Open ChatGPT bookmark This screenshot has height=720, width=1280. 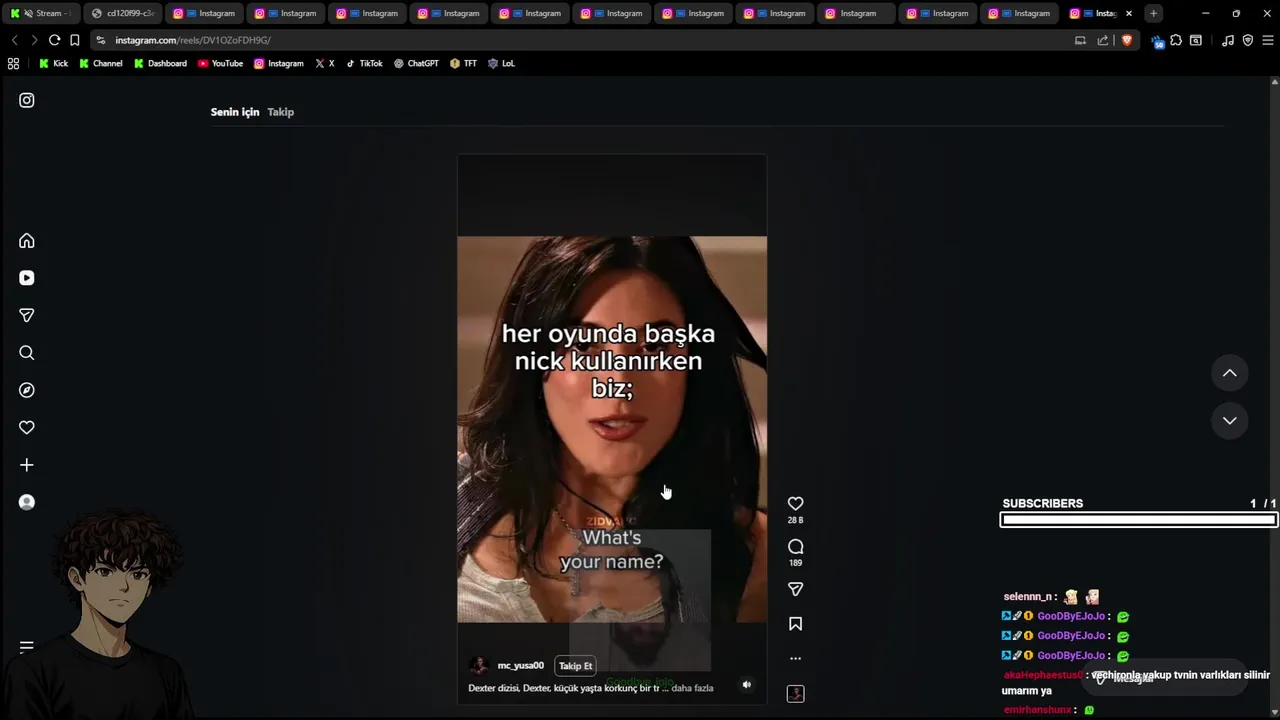point(416,63)
